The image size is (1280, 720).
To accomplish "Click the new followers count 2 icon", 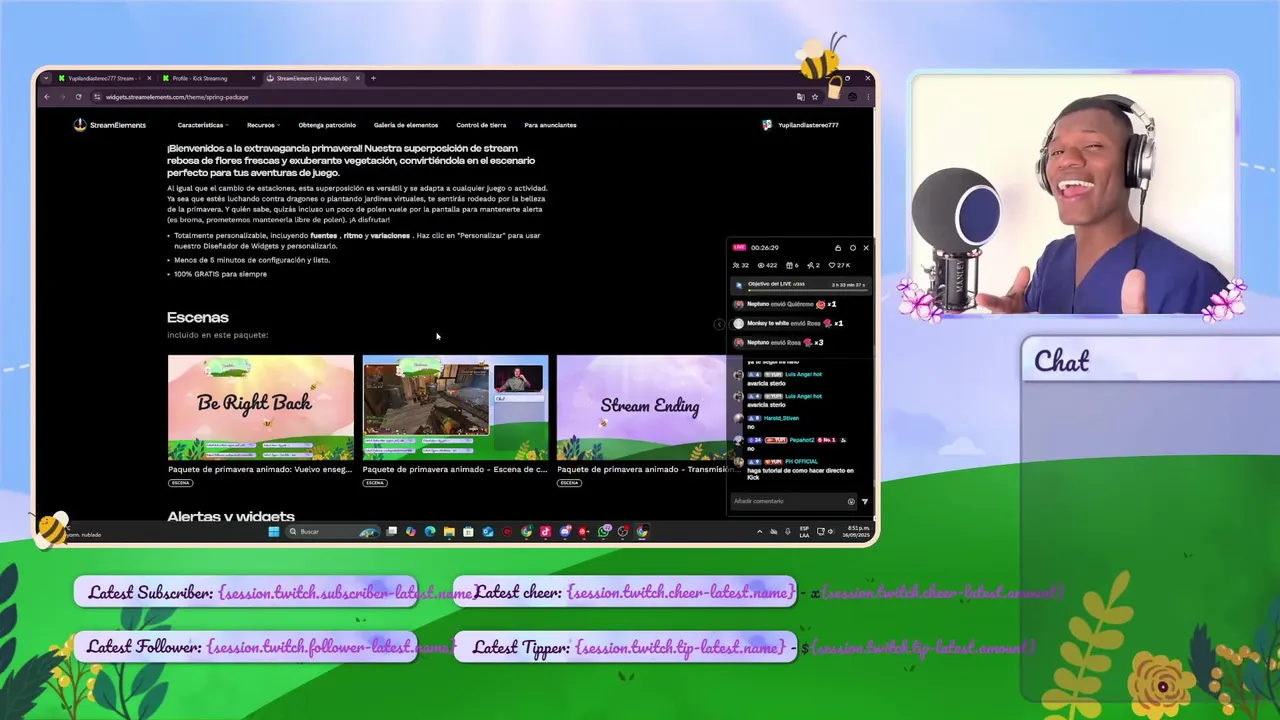I will (x=814, y=266).
